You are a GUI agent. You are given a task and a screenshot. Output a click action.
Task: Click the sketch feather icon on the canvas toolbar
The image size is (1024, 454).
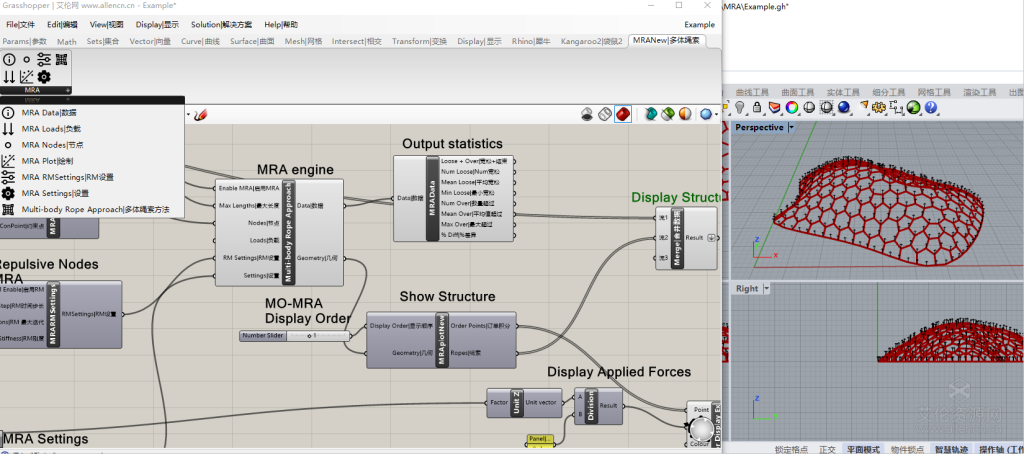click(x=201, y=114)
